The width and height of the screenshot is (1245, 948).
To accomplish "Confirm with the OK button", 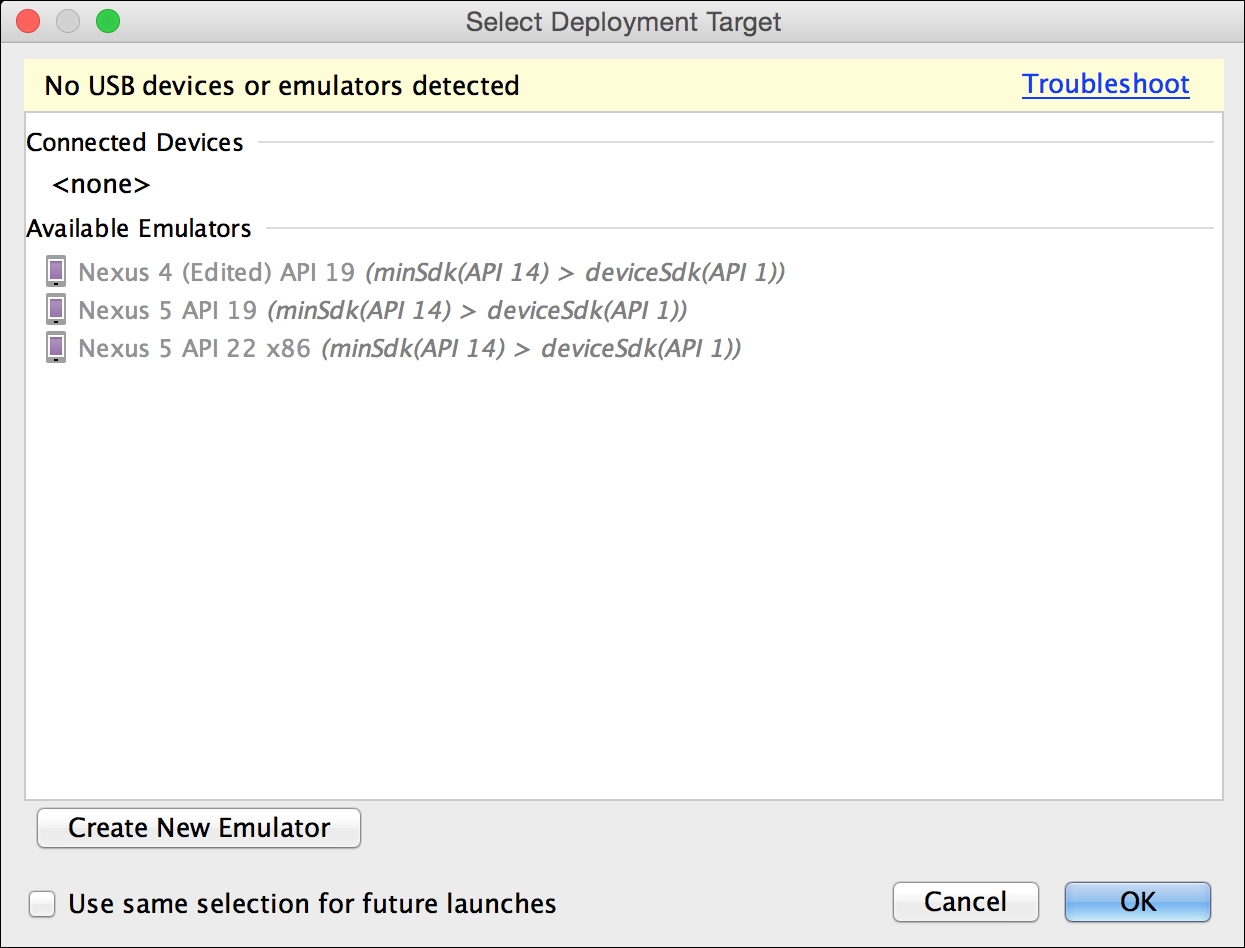I will click(1137, 901).
